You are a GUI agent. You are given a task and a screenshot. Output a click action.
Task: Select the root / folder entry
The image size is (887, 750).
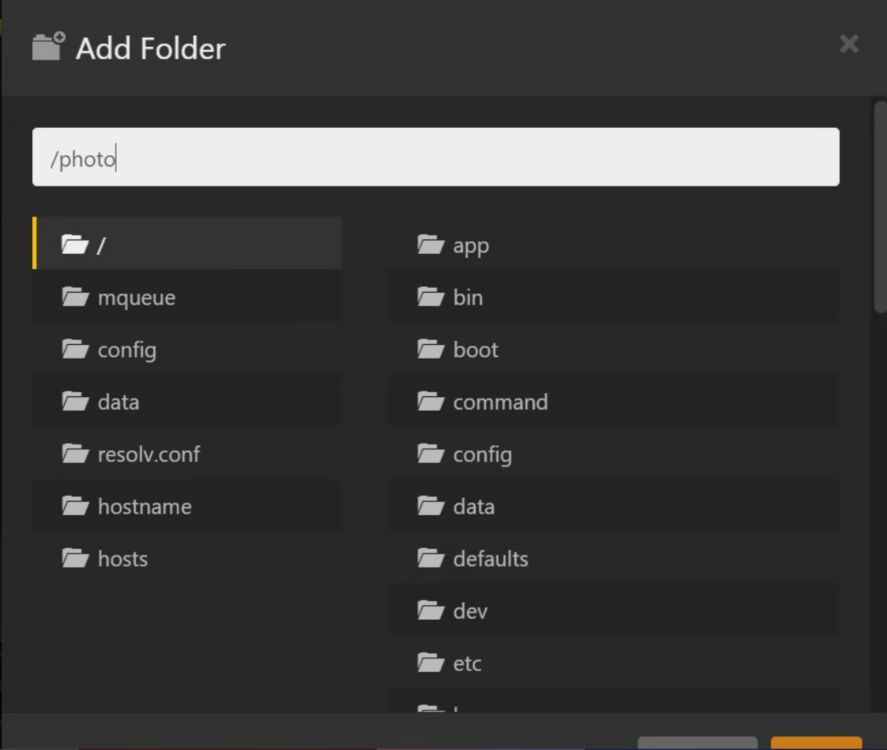pos(187,243)
